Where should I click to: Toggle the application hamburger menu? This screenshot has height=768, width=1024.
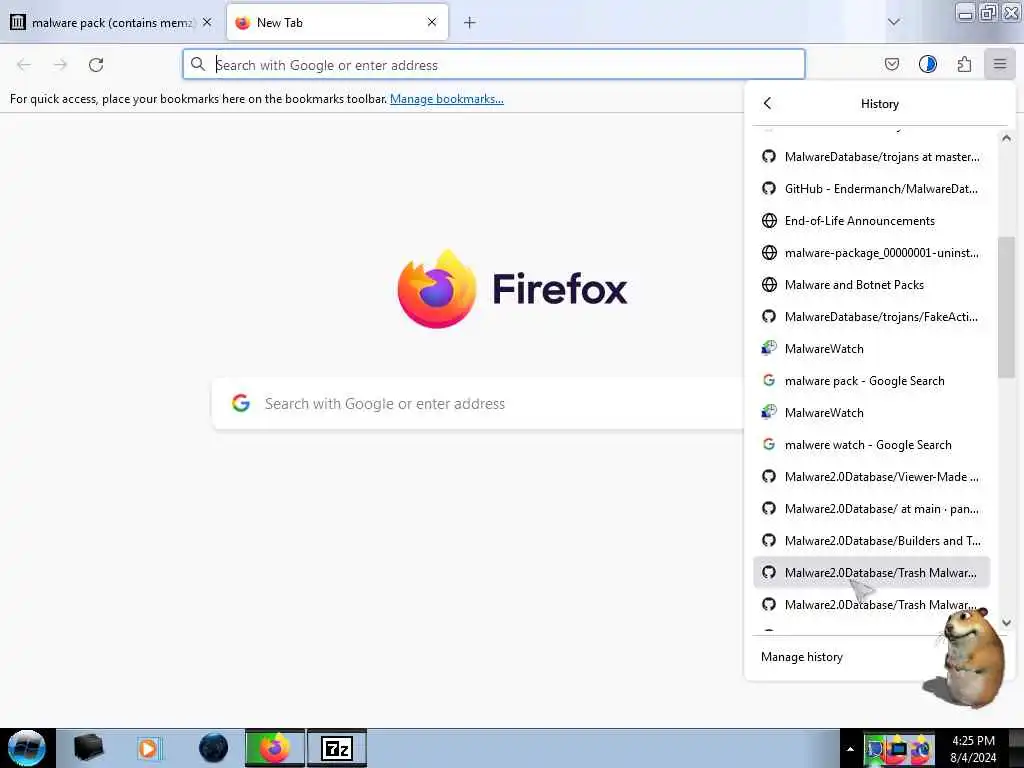[1000, 64]
